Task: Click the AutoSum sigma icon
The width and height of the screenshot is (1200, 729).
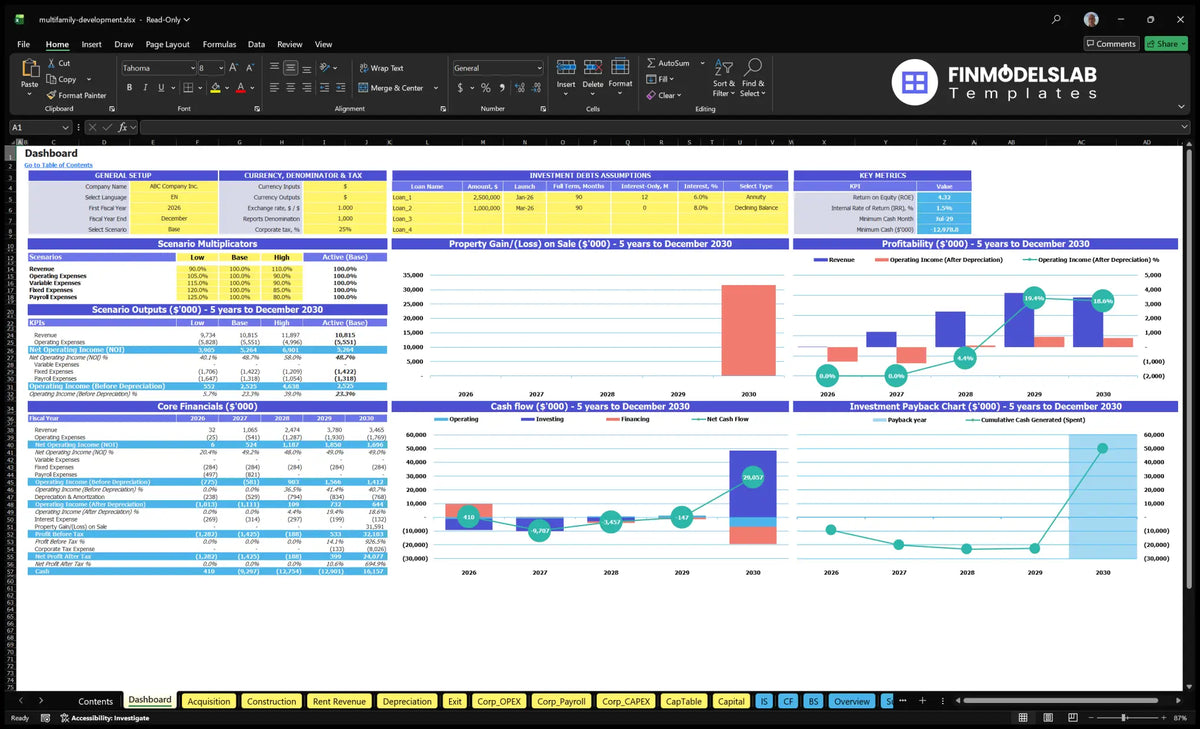Action: click(x=651, y=63)
